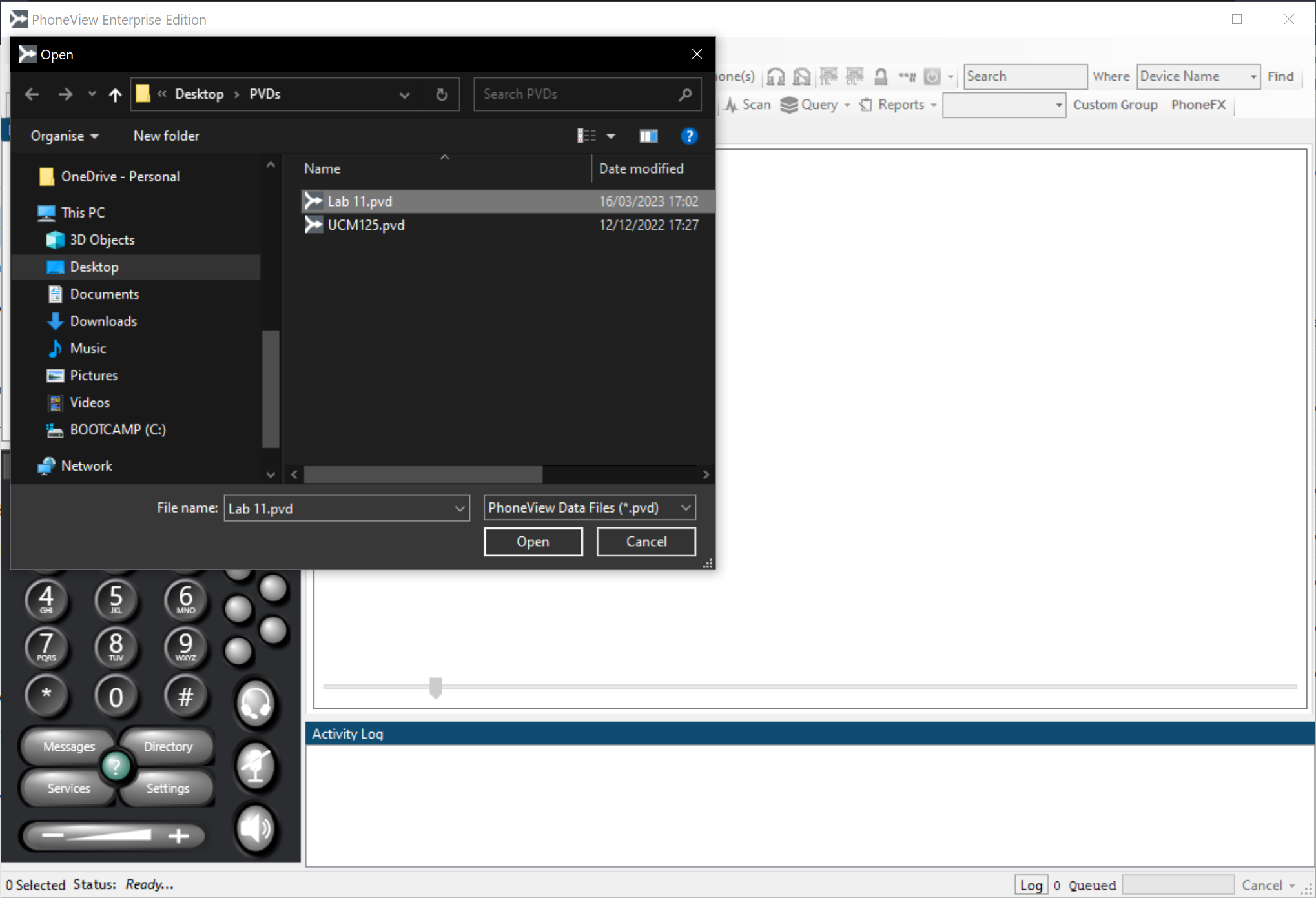
Task: Click the Open button in dialog
Action: pos(533,542)
